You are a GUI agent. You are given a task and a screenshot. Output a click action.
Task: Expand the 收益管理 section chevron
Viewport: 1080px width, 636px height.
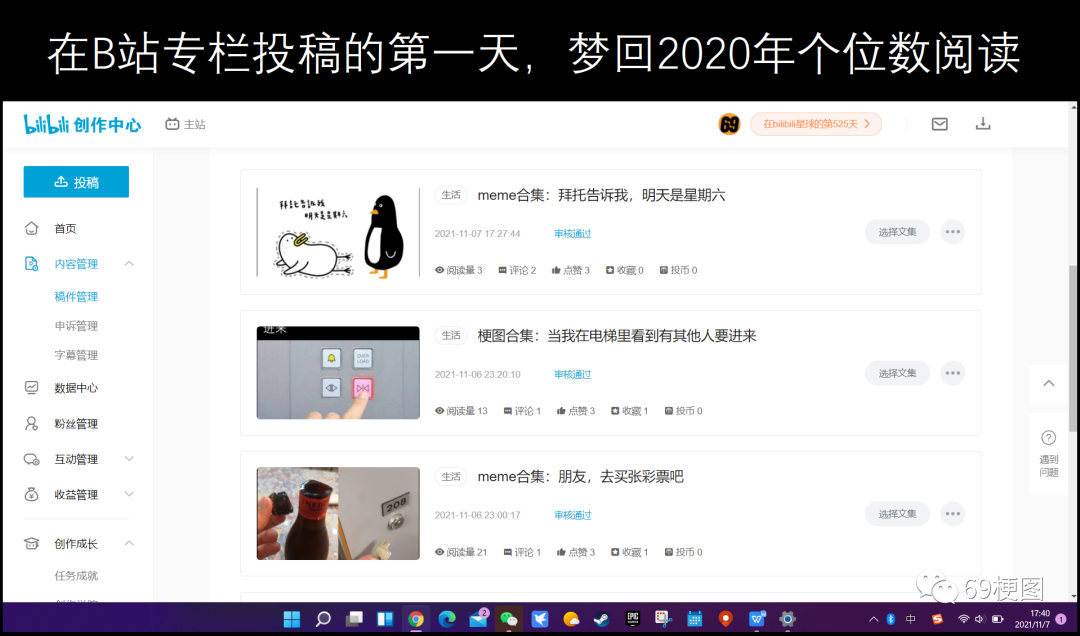[129, 494]
